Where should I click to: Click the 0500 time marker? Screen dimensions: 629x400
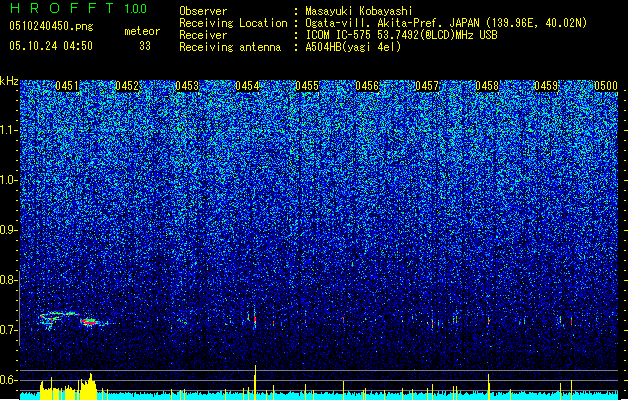[606, 86]
